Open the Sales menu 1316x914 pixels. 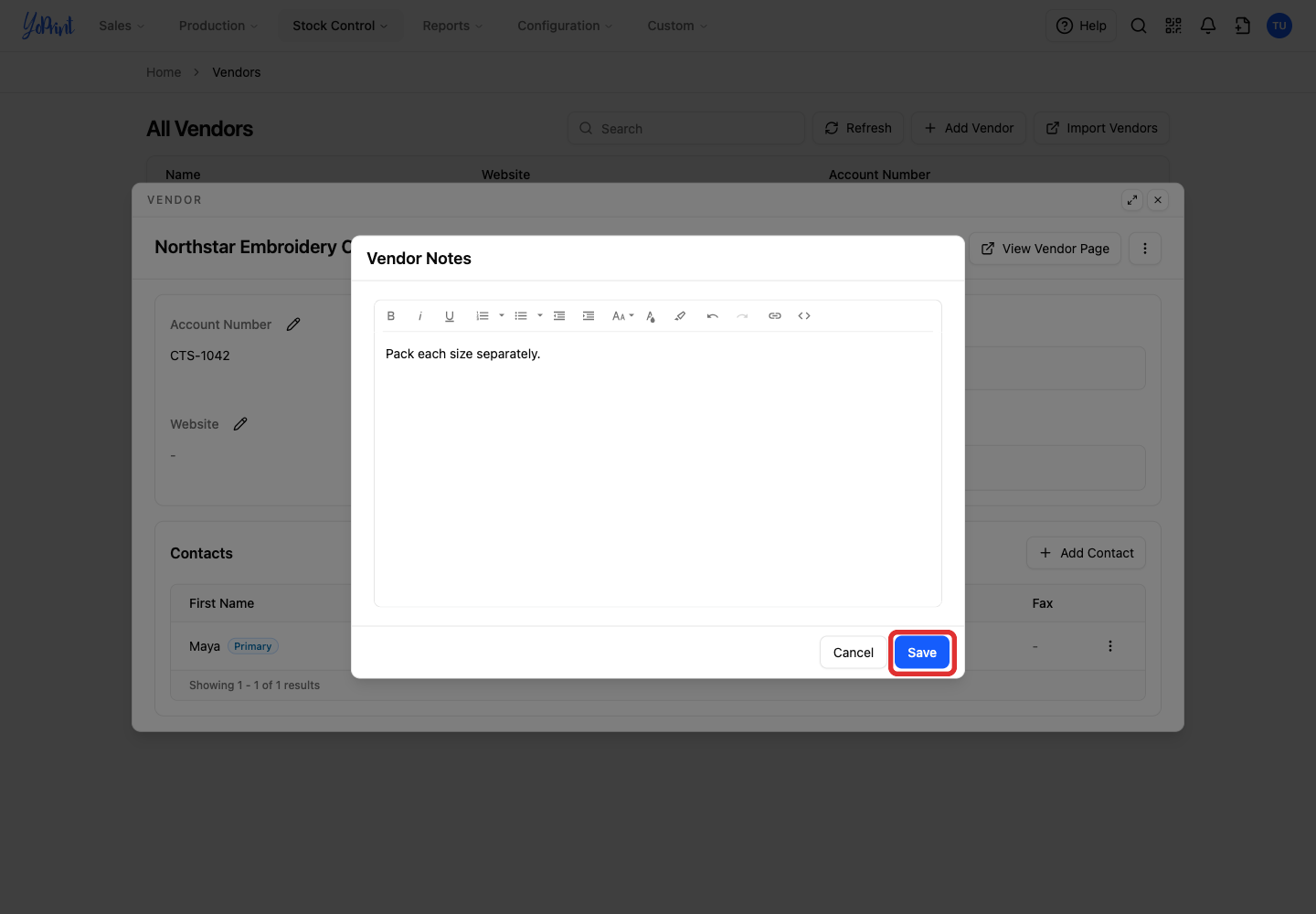click(122, 26)
